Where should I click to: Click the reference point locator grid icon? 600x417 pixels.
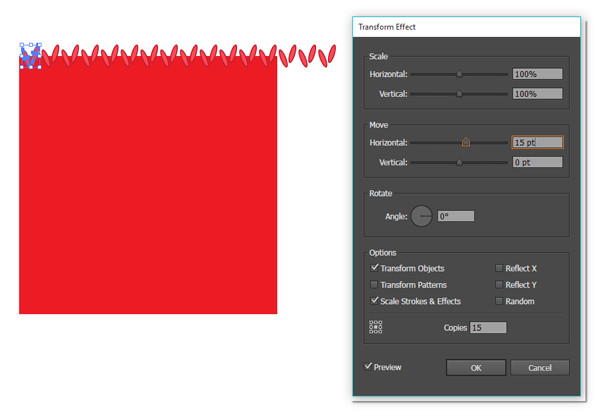pos(375,327)
